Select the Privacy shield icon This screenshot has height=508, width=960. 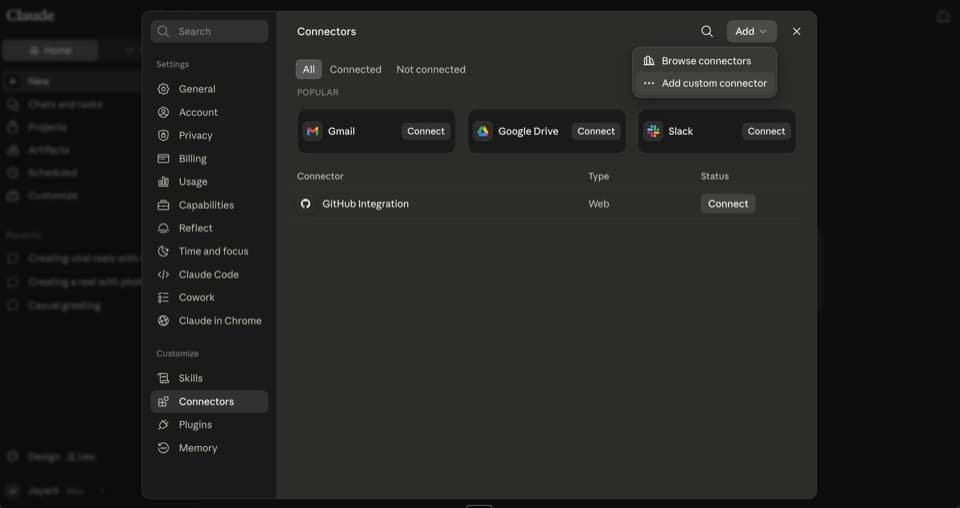click(x=163, y=135)
